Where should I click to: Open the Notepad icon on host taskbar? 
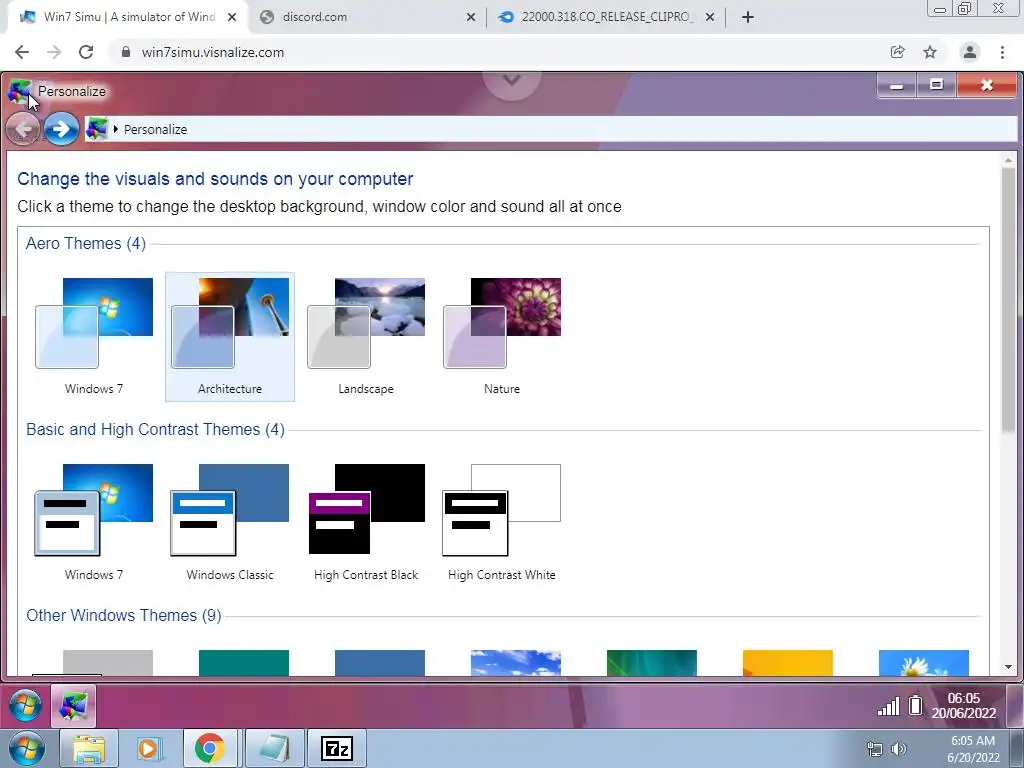274,748
